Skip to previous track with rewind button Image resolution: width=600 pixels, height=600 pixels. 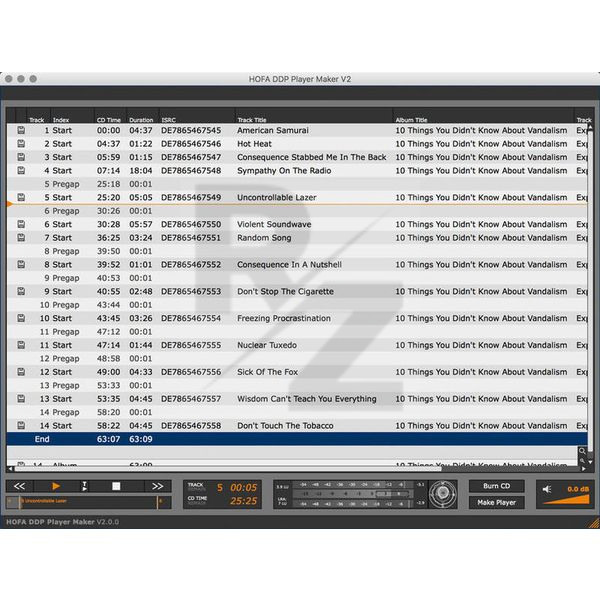pos(20,486)
